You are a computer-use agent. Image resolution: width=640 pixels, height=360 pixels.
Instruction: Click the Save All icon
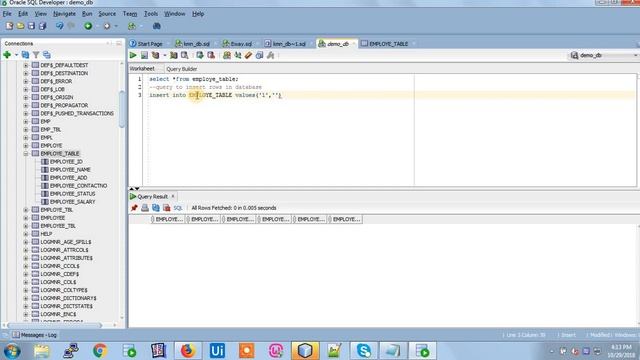(42, 26)
